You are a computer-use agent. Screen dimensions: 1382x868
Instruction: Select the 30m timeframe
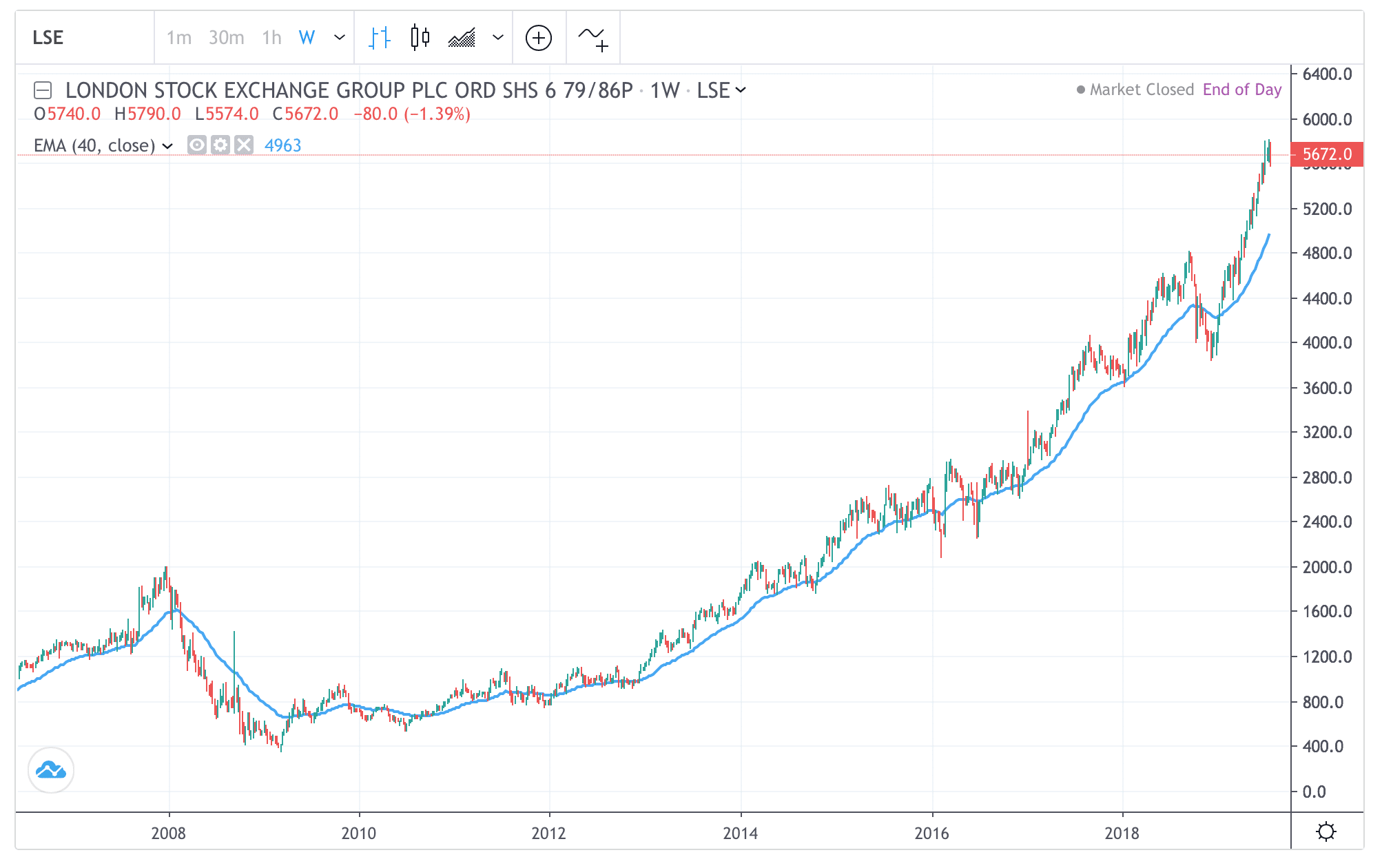[x=226, y=37]
